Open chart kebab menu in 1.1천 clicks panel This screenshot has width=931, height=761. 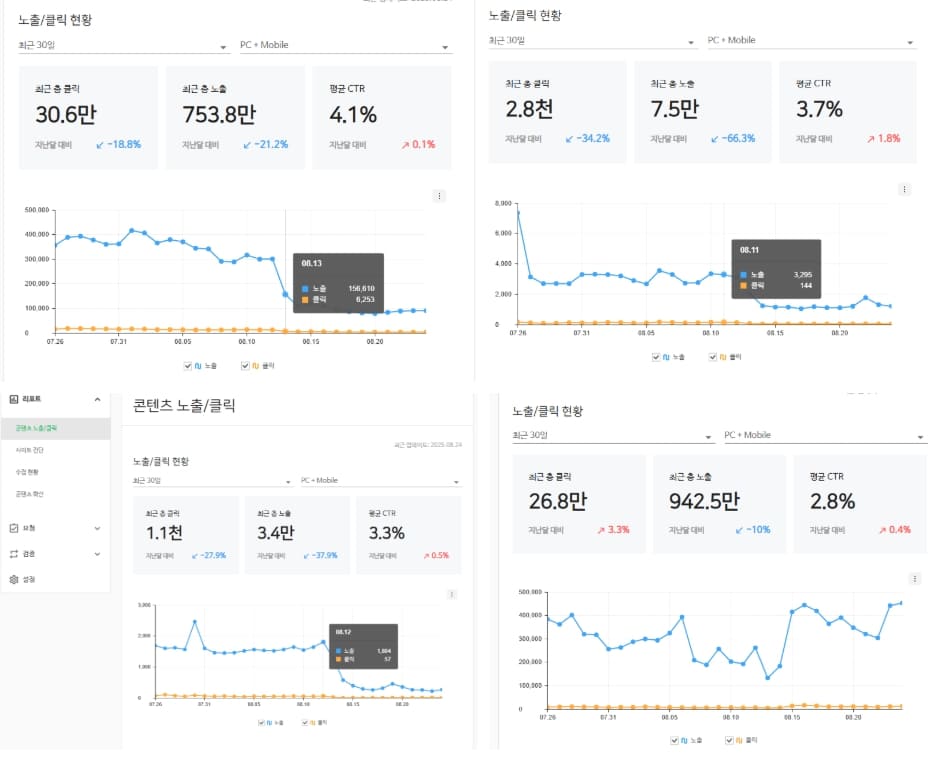452,594
